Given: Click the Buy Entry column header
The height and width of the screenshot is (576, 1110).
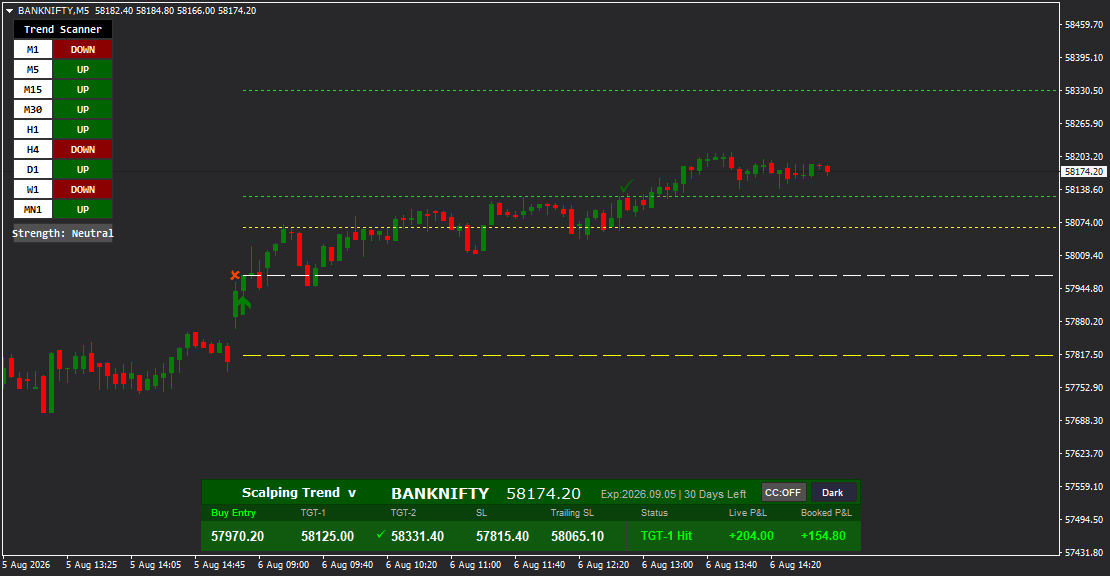Looking at the screenshot, I should 233,513.
